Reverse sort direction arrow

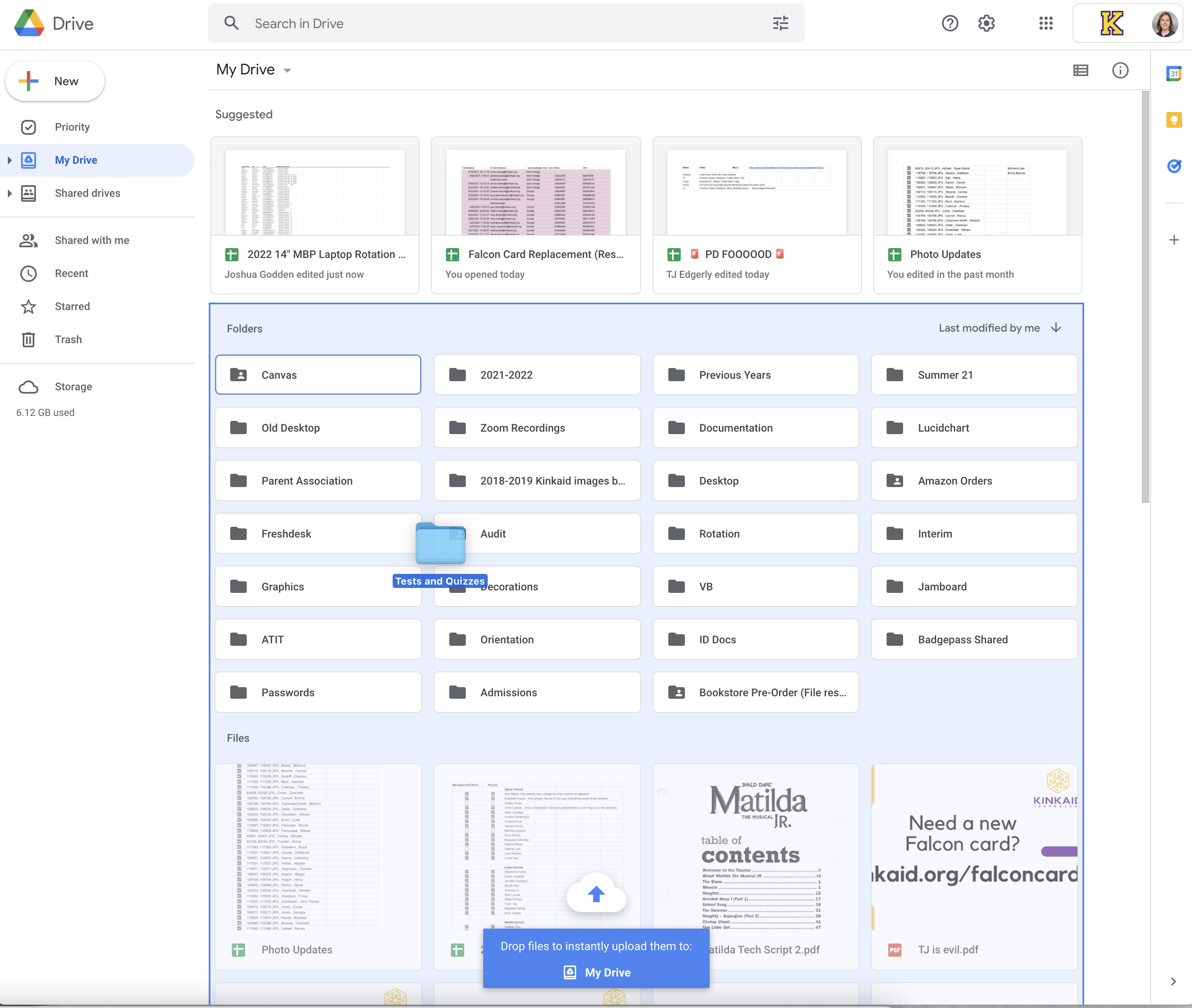tap(1056, 328)
